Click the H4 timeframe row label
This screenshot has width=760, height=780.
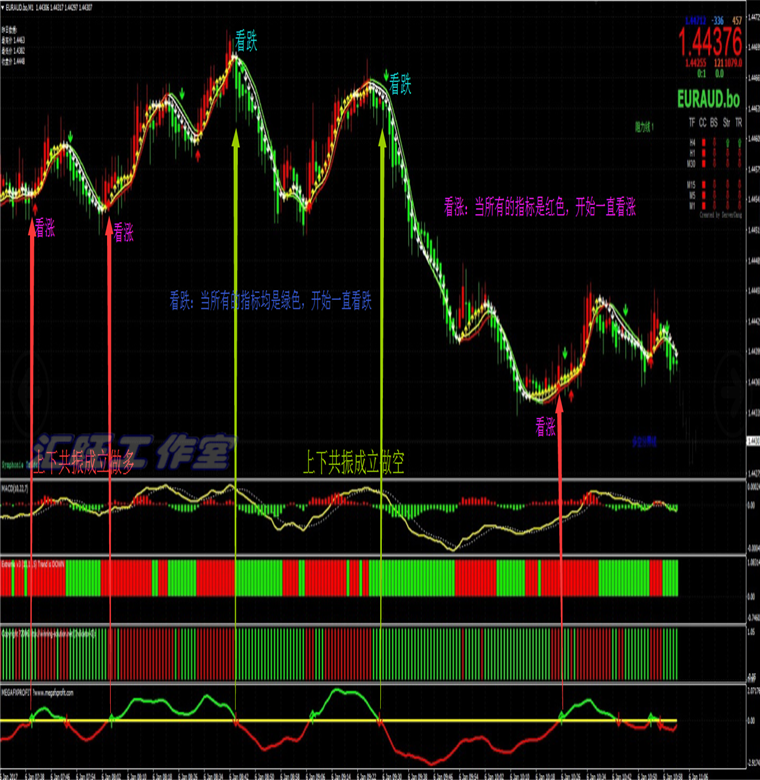(692, 143)
